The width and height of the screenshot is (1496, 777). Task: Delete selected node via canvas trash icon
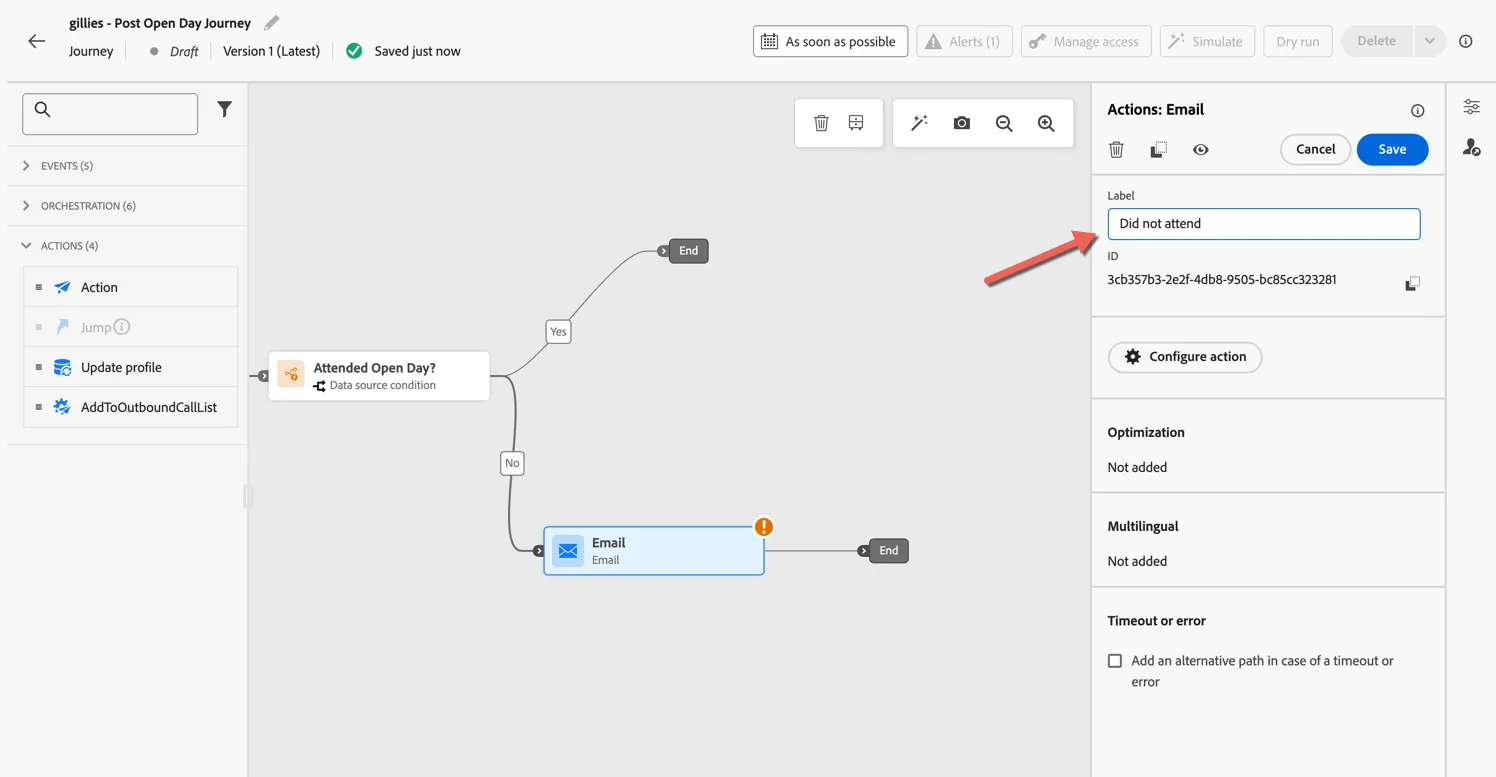[x=821, y=123]
